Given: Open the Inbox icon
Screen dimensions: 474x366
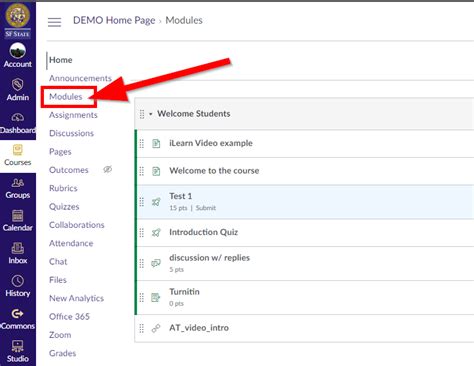Looking at the screenshot, I should click(18, 248).
